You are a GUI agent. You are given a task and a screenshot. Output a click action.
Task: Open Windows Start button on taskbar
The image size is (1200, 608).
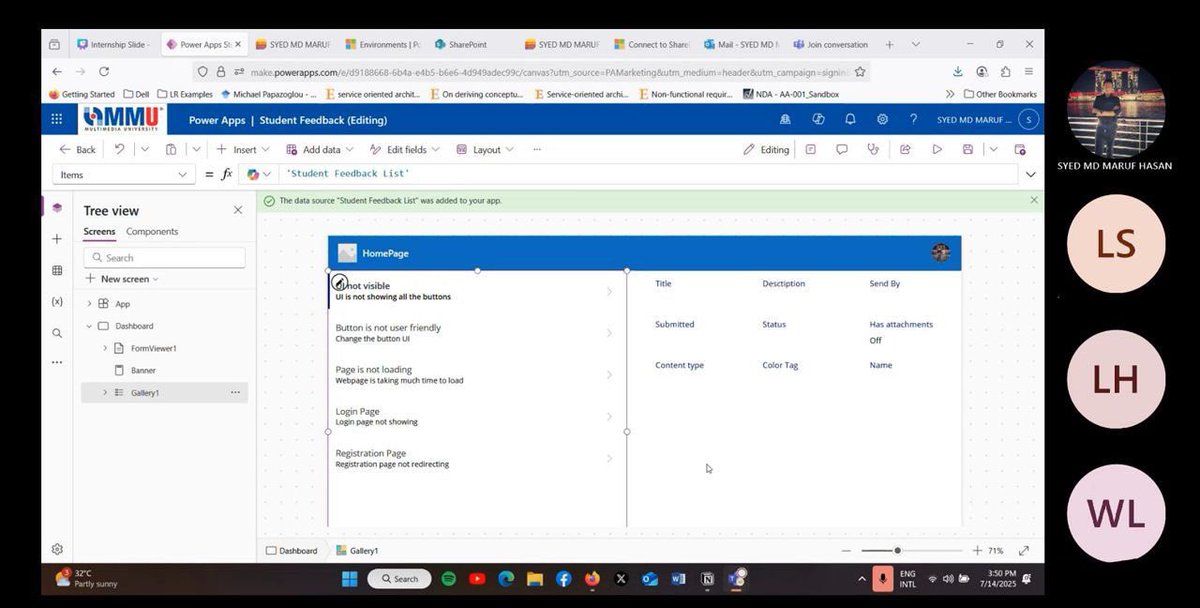350,578
